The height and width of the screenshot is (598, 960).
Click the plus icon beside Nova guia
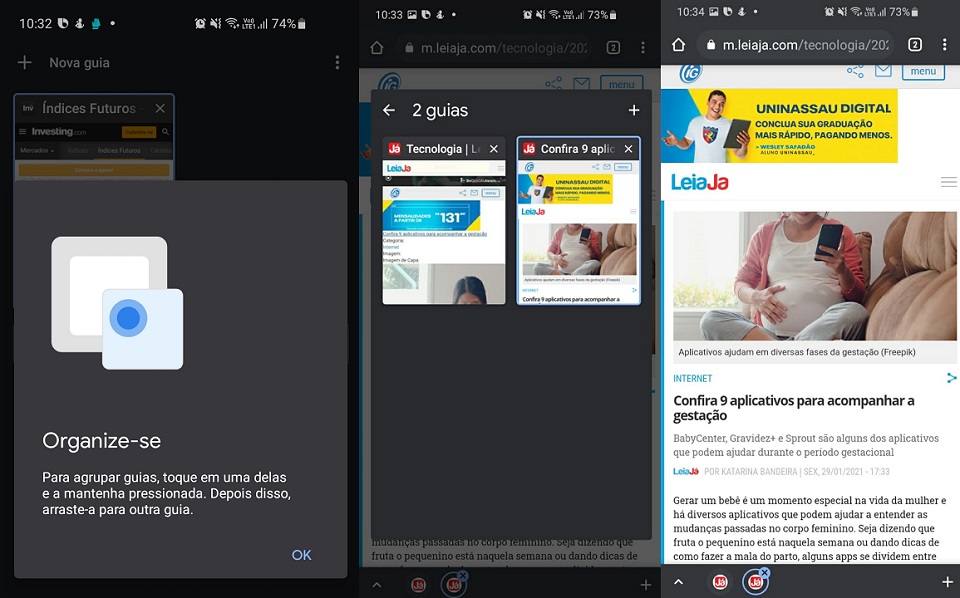pyautogui.click(x=25, y=63)
